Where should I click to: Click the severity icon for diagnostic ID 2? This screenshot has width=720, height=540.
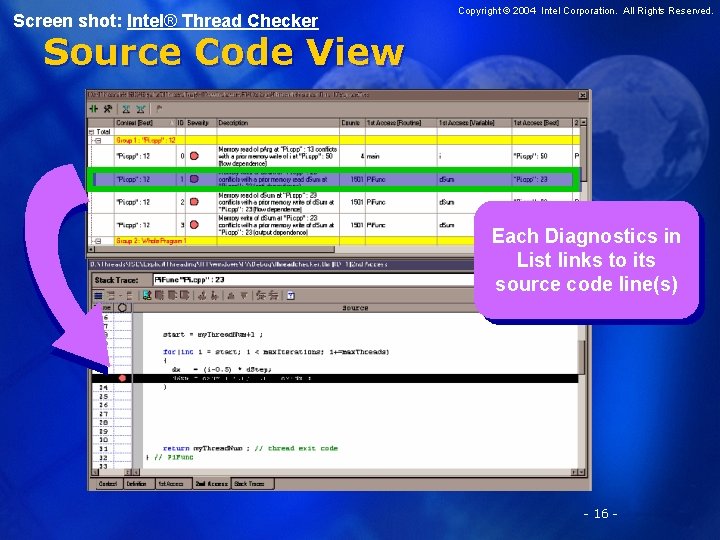coord(194,202)
